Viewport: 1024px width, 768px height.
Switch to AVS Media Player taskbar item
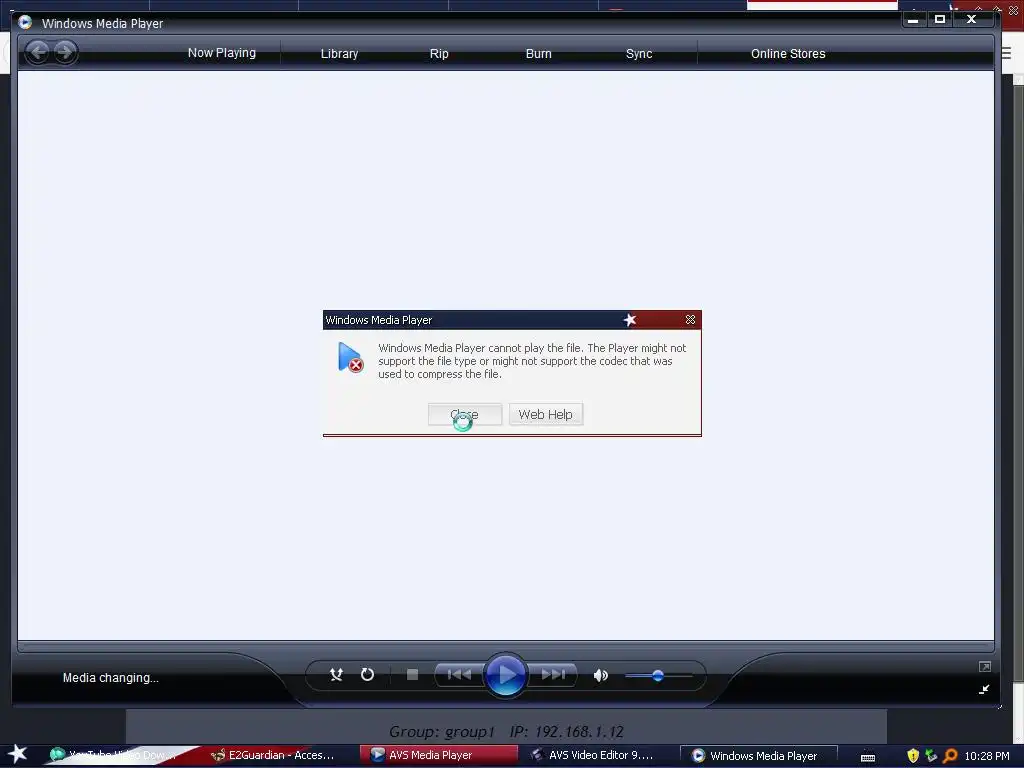pyautogui.click(x=439, y=755)
